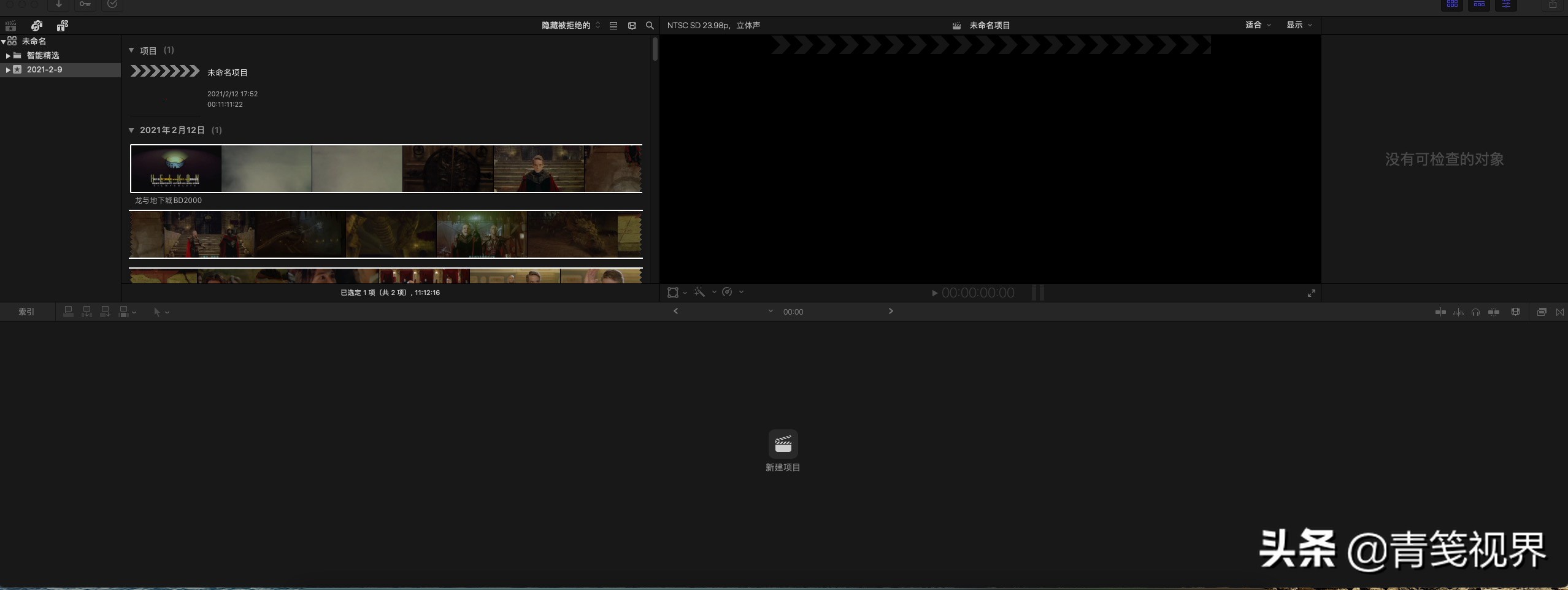Toggle the timeline panel visibility button
The image size is (1568, 590).
coord(1479,5)
